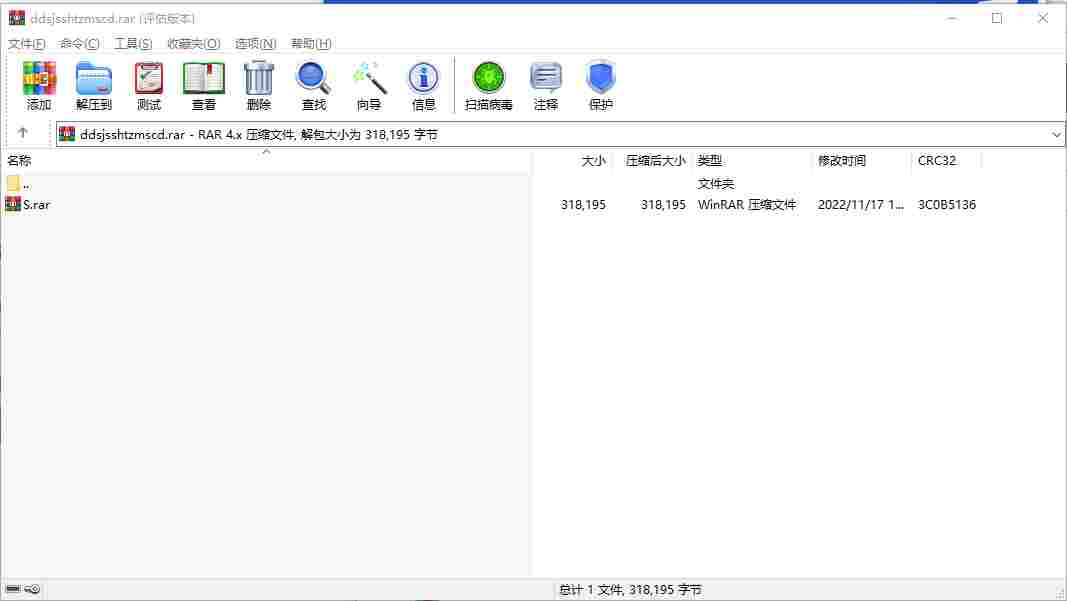Click the 文件夹 type label
1067x601 pixels.
pos(716,184)
